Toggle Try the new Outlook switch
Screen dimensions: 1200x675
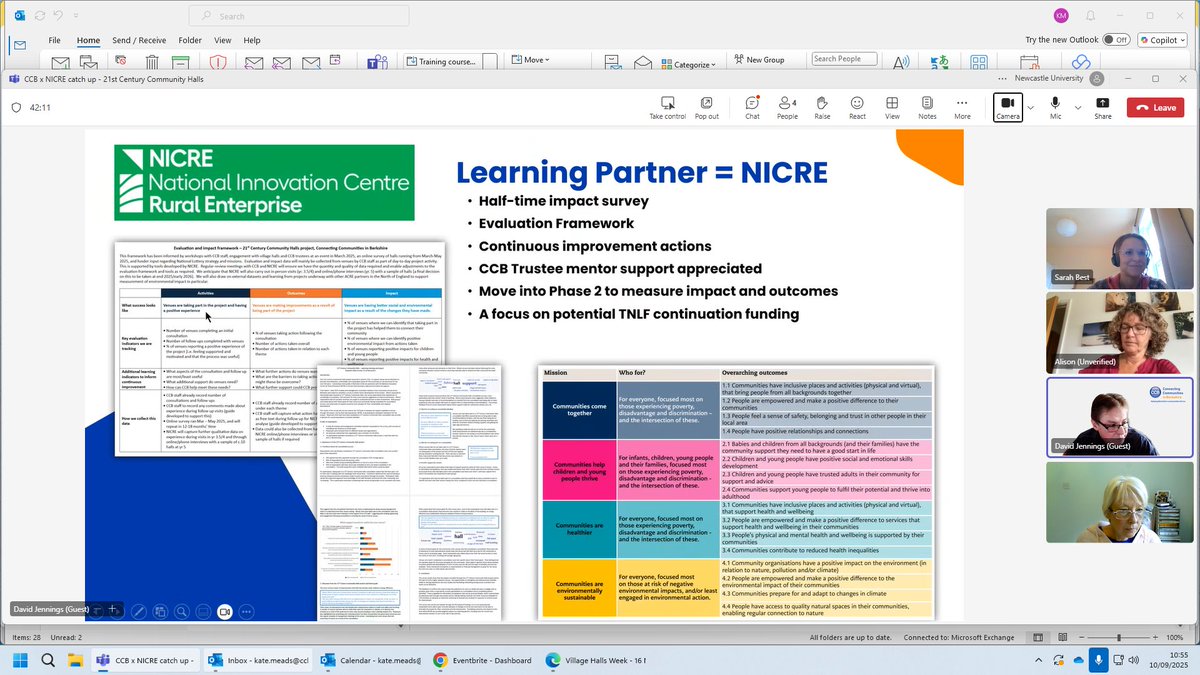point(1116,40)
